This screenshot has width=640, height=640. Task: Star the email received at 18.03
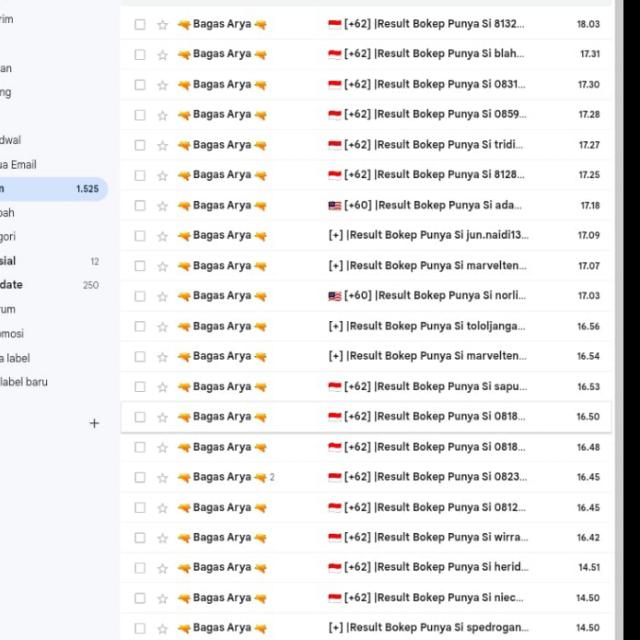(x=163, y=24)
